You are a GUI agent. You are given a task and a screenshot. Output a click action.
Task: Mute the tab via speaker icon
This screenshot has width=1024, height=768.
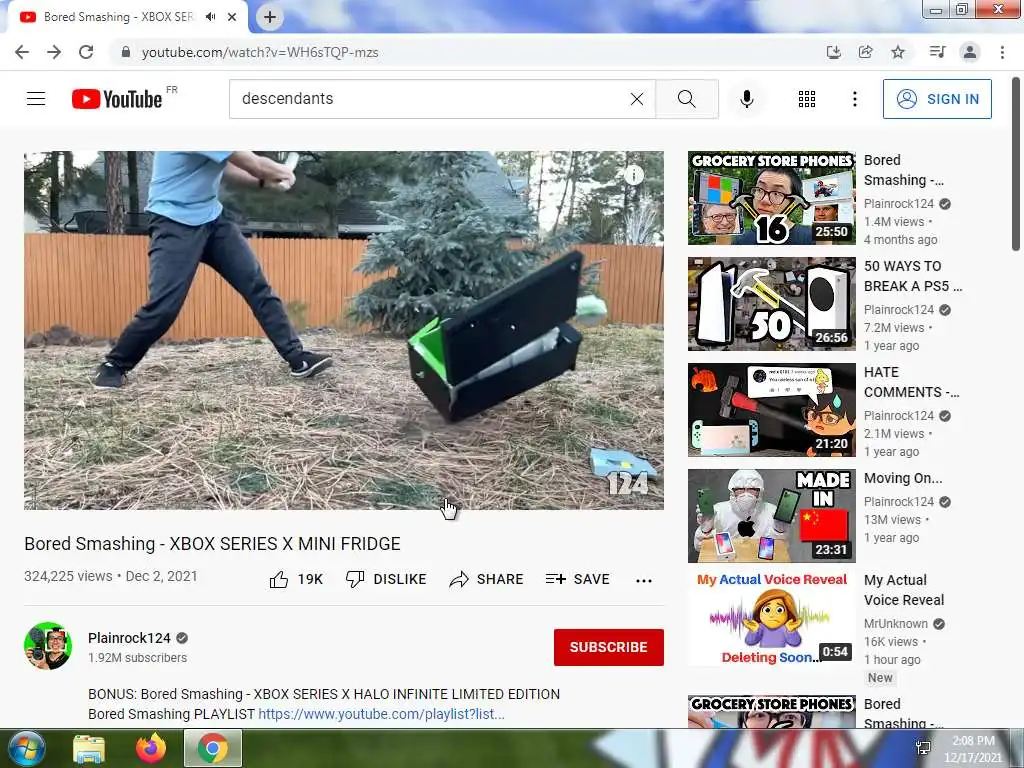point(210,17)
